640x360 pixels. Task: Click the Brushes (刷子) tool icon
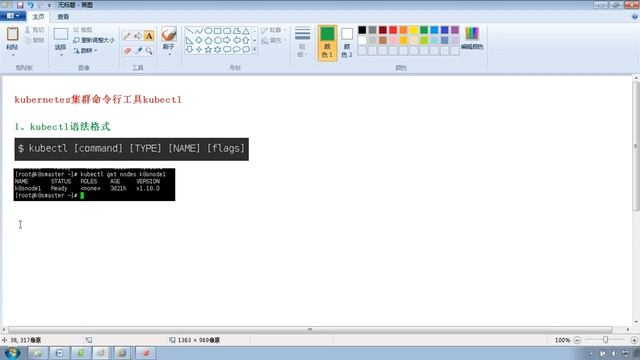click(169, 34)
